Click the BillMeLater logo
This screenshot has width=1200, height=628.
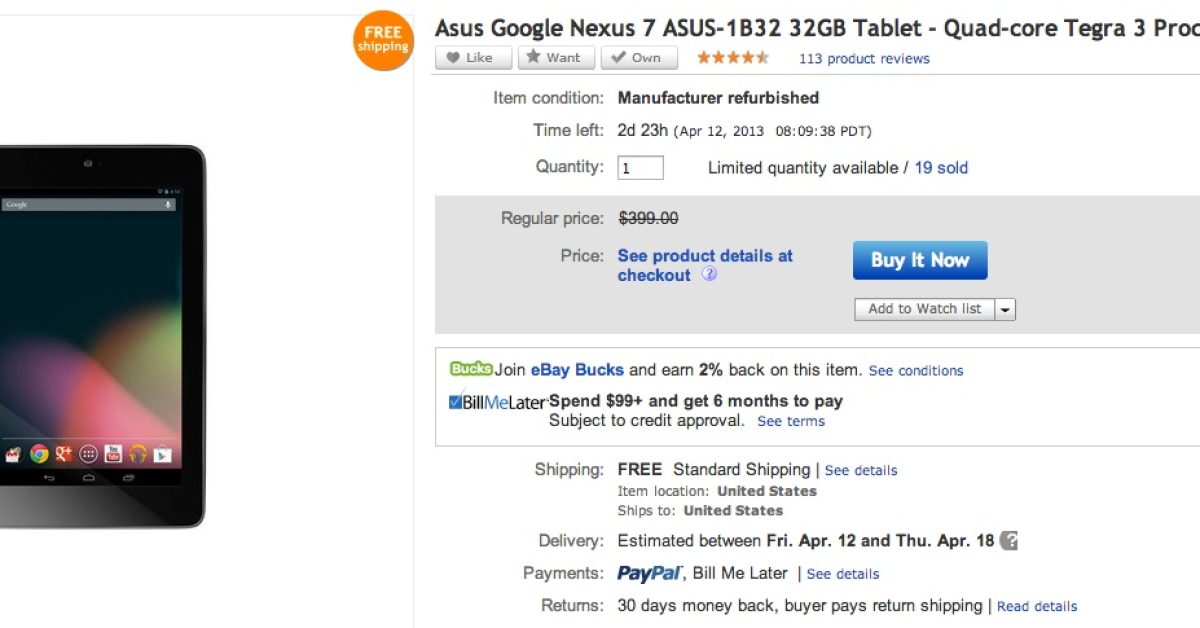tap(497, 402)
